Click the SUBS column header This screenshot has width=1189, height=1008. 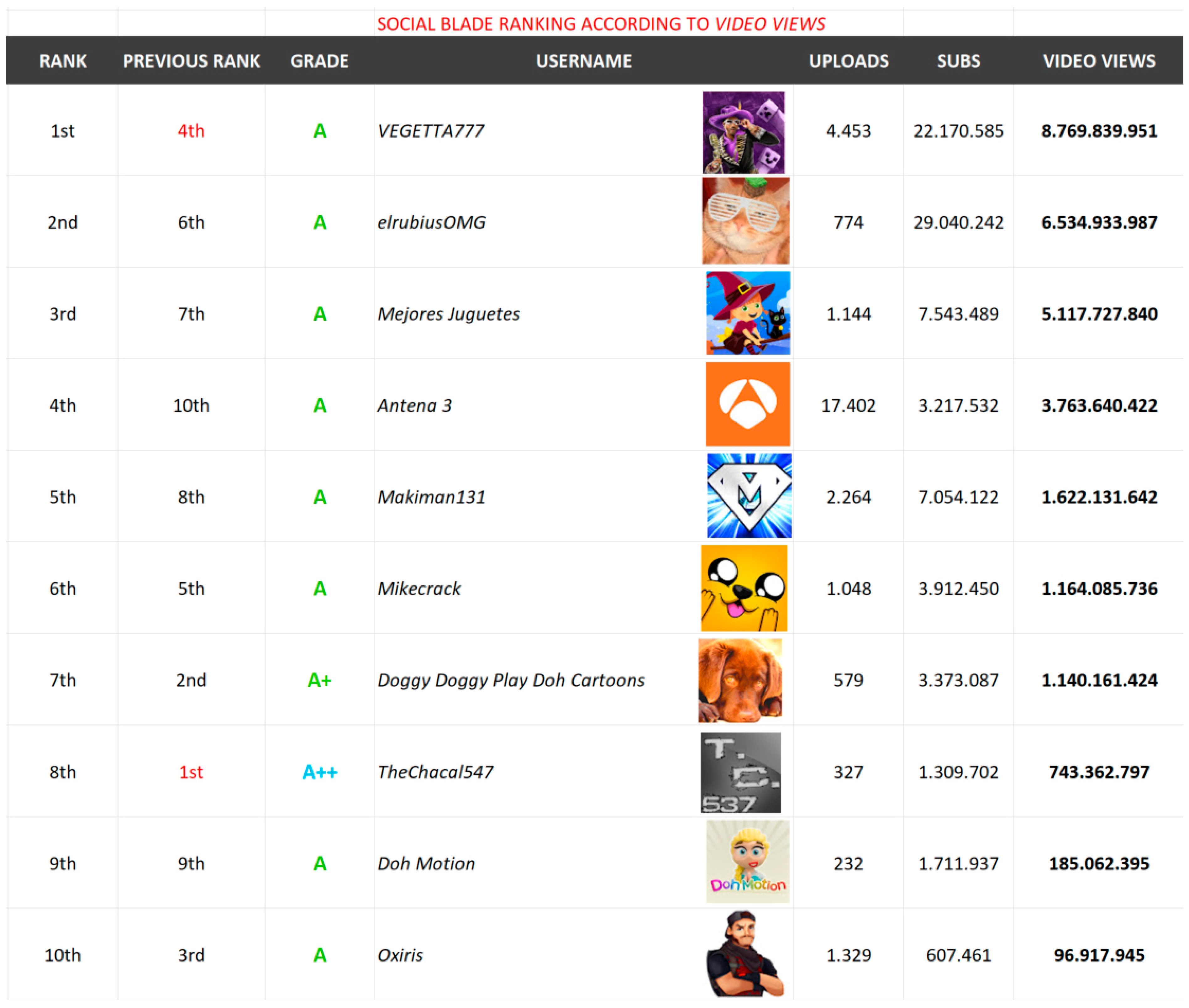coord(958,61)
